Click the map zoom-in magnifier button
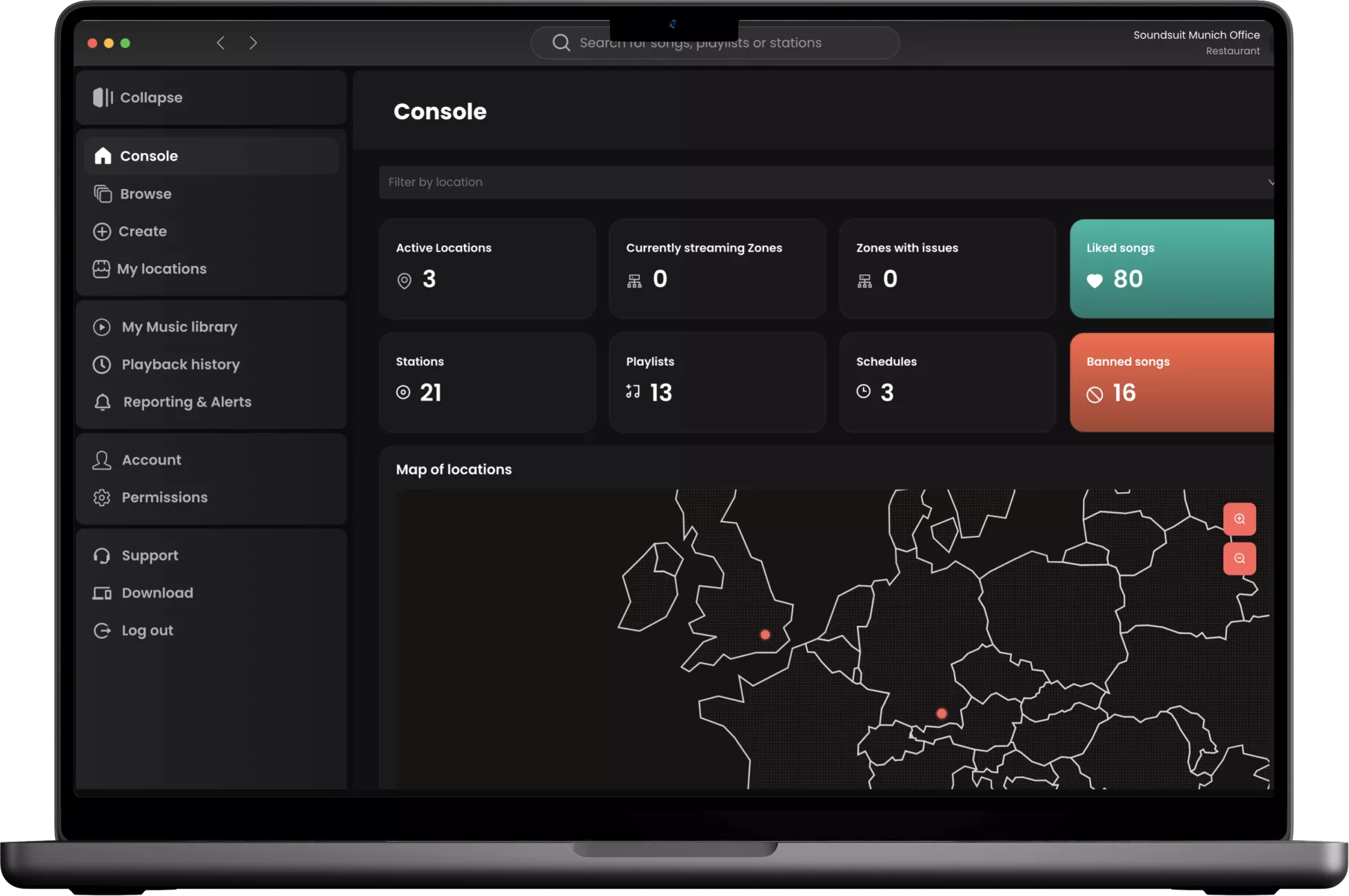1349x896 pixels. click(1239, 519)
